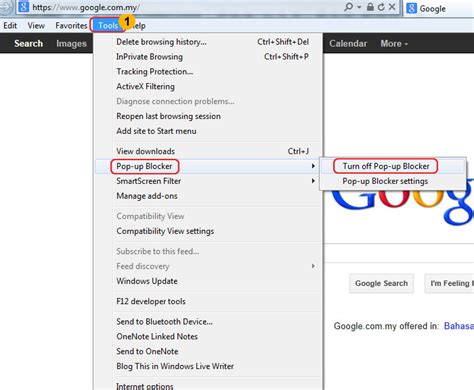Open Images link in Google bar
The image size is (474, 390).
(x=71, y=44)
